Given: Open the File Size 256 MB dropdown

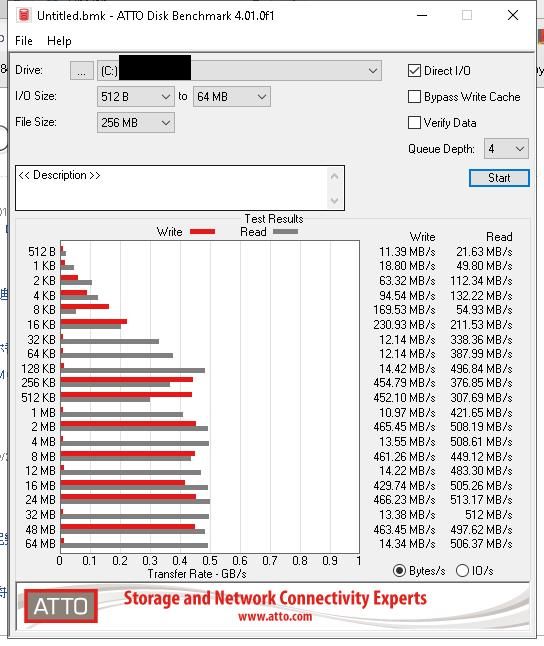Looking at the screenshot, I should [x=136, y=123].
